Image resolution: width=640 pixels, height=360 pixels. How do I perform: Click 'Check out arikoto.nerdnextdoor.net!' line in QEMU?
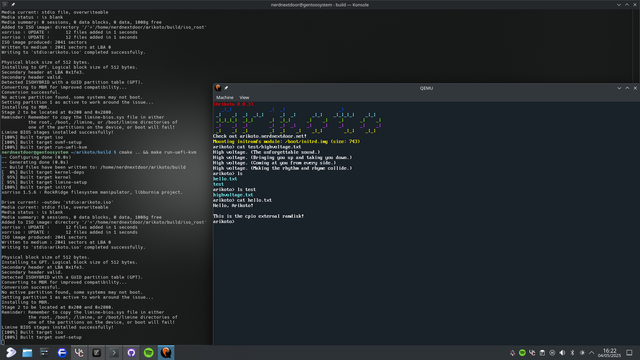click(260, 136)
